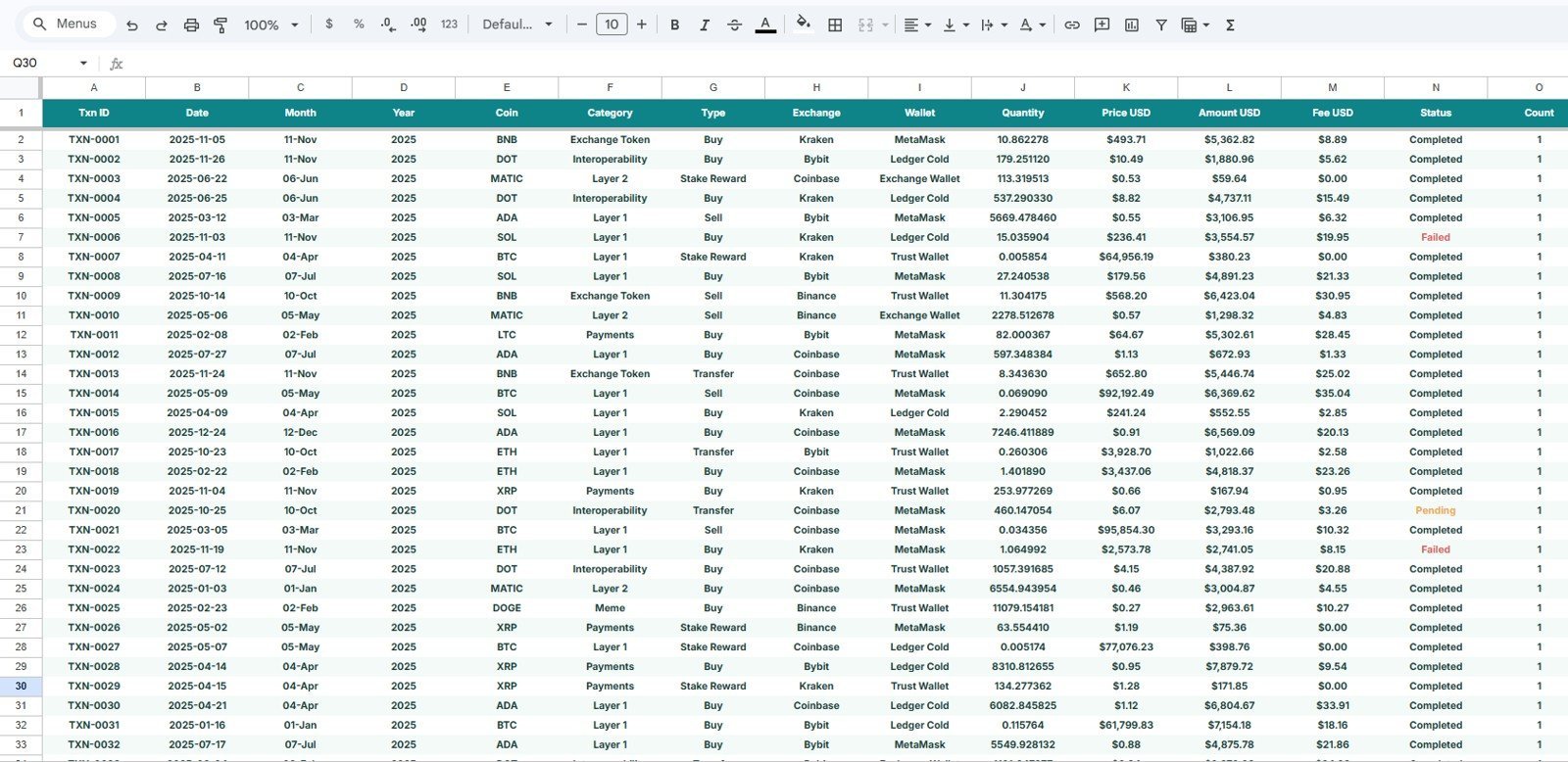Toggle strikethrough formatting
This screenshot has height=762, width=1568.
click(x=734, y=24)
